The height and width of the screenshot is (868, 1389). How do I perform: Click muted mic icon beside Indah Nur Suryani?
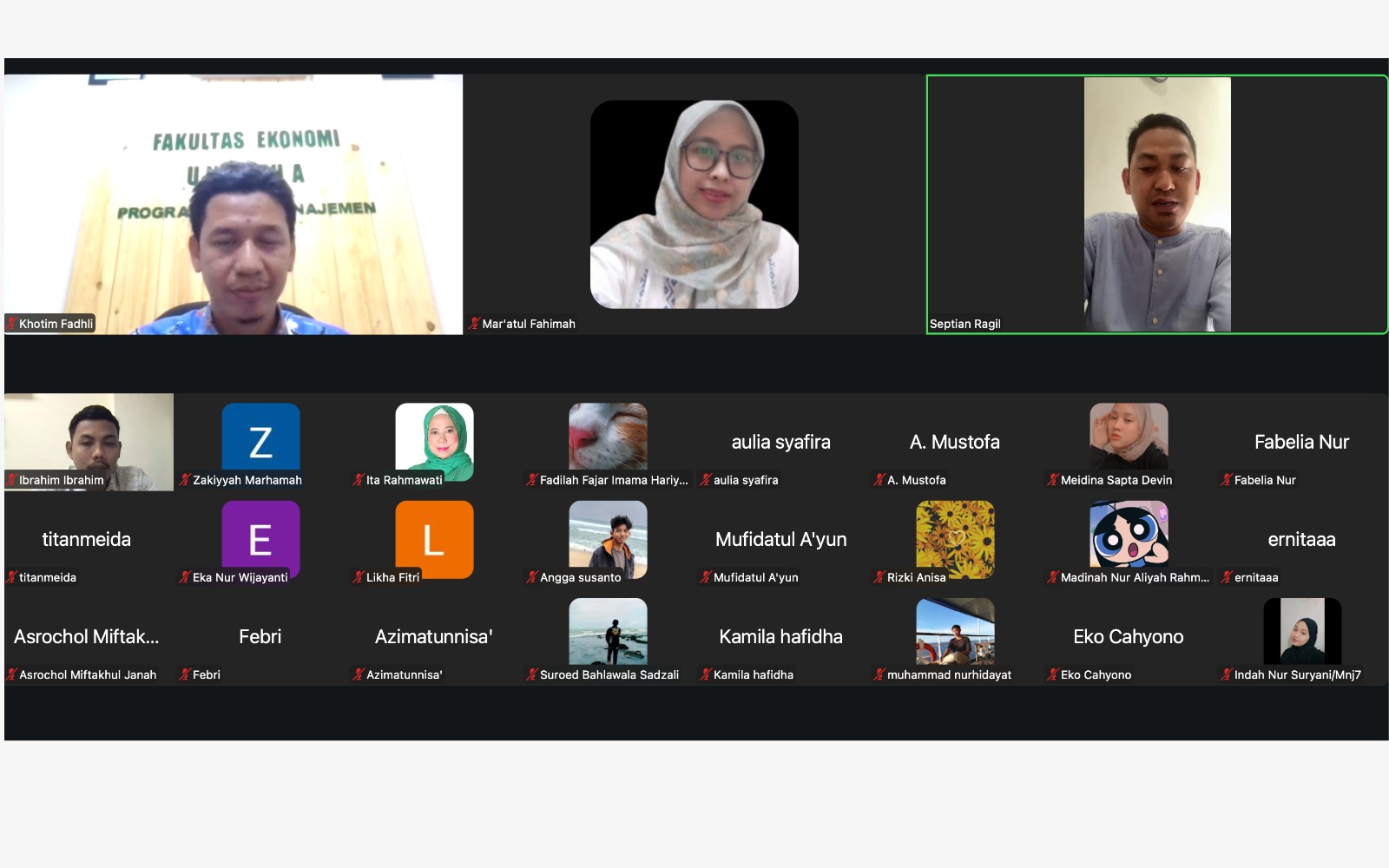tap(1227, 674)
